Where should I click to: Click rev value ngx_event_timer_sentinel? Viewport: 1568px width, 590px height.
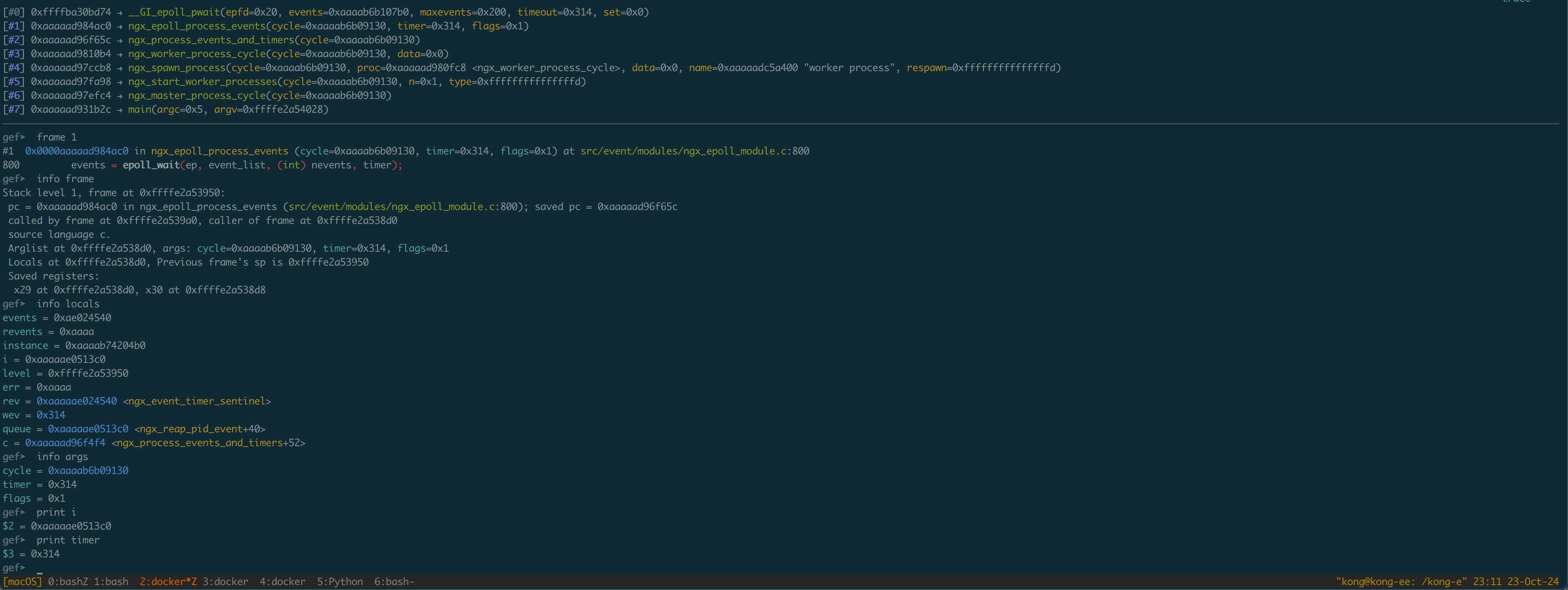tap(197, 402)
